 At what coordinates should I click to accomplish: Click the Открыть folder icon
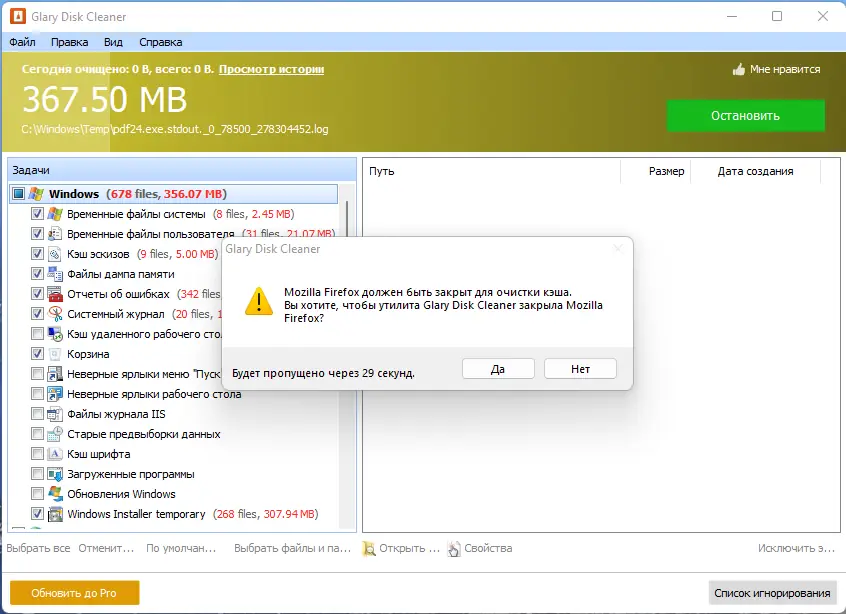(x=369, y=548)
